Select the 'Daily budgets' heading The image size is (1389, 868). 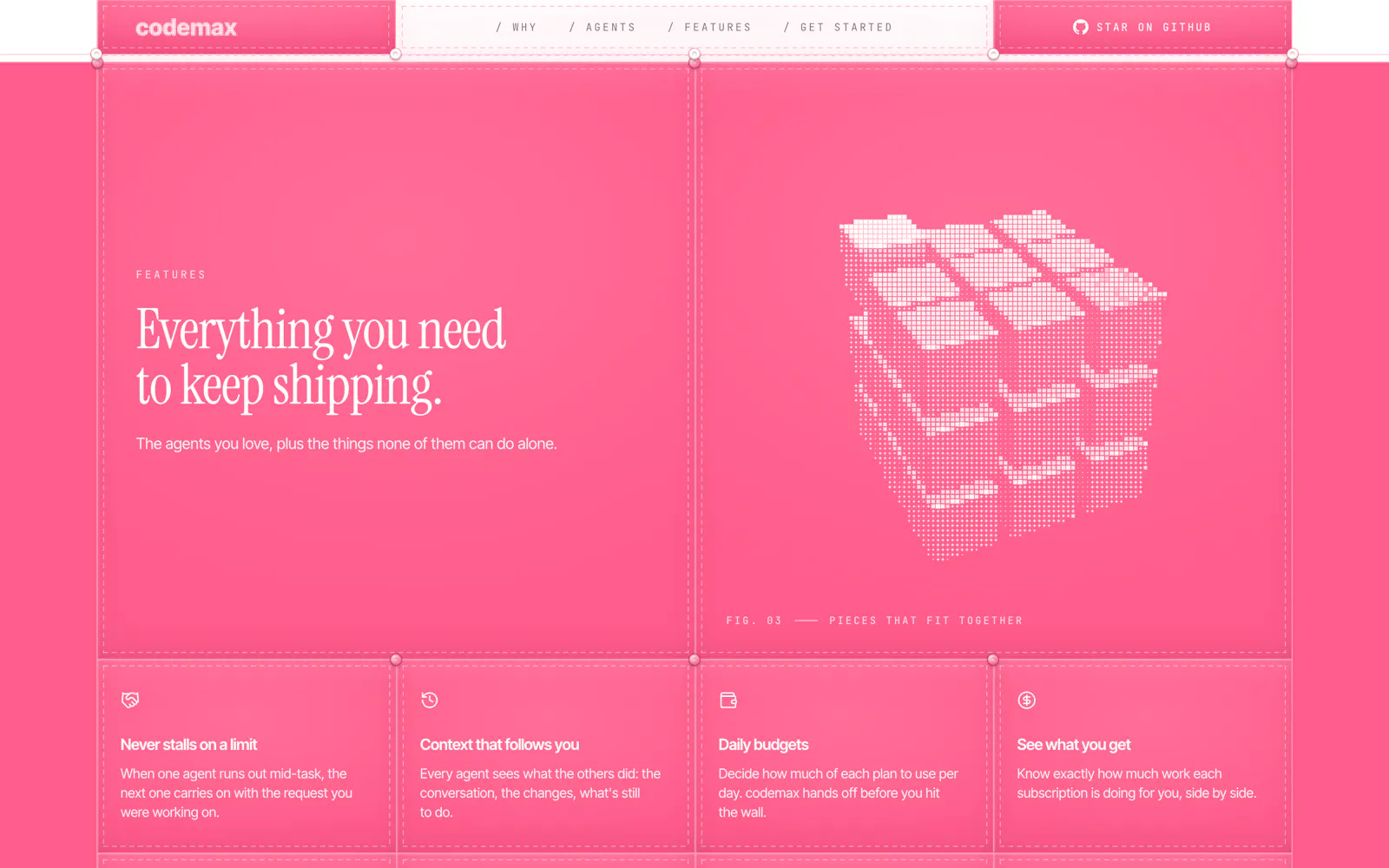pos(763,745)
